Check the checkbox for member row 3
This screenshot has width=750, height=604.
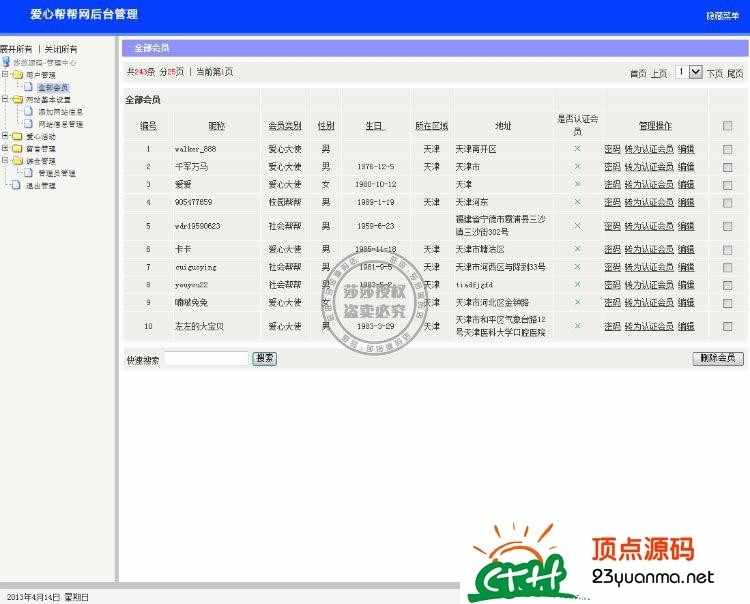(727, 185)
